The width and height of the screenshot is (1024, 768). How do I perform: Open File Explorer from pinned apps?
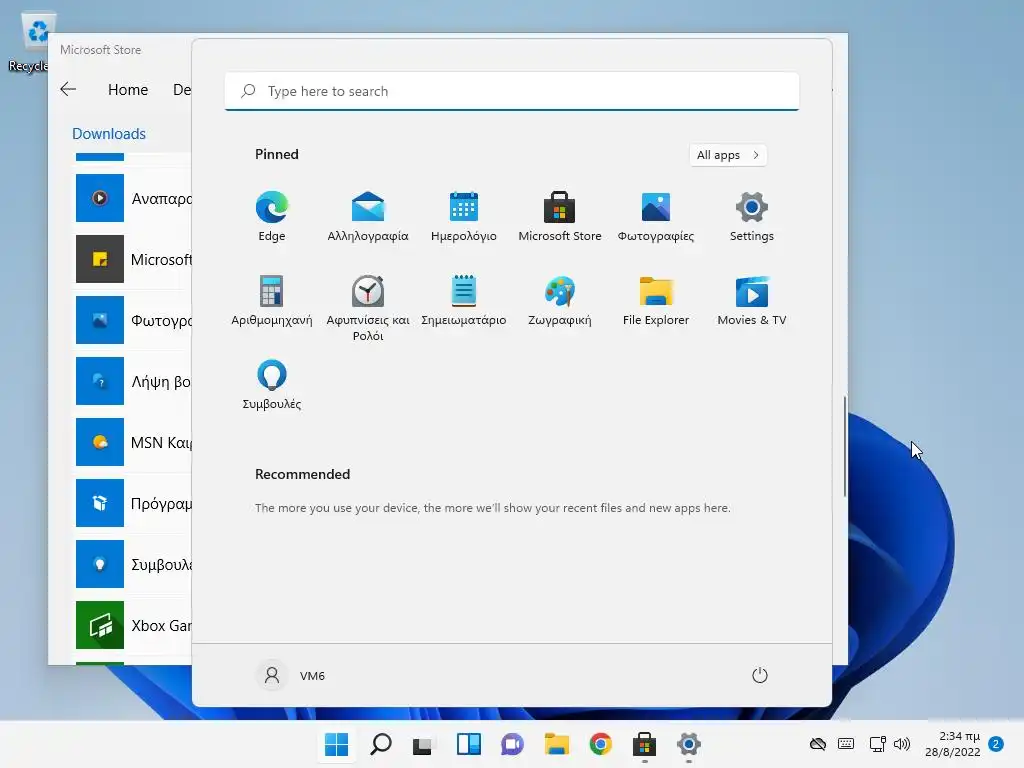click(x=656, y=300)
